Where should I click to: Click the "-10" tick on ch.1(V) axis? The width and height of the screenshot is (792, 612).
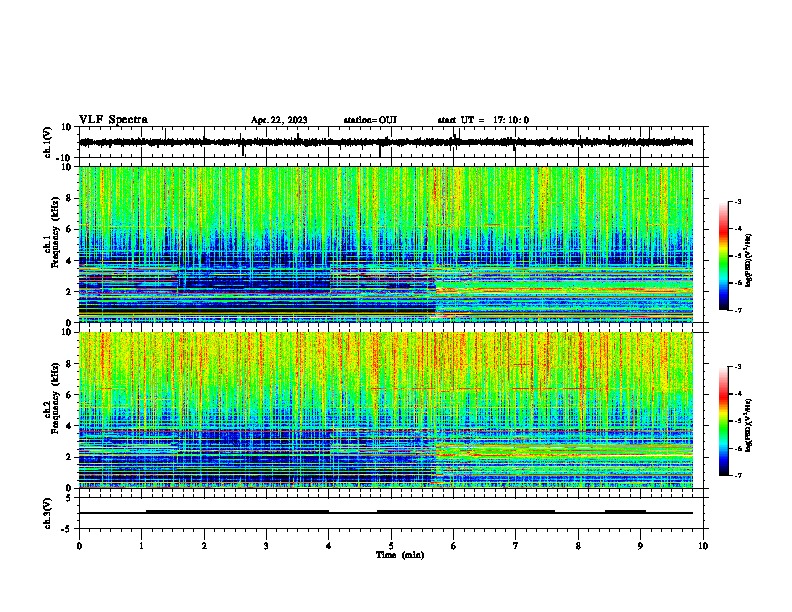pos(65,158)
